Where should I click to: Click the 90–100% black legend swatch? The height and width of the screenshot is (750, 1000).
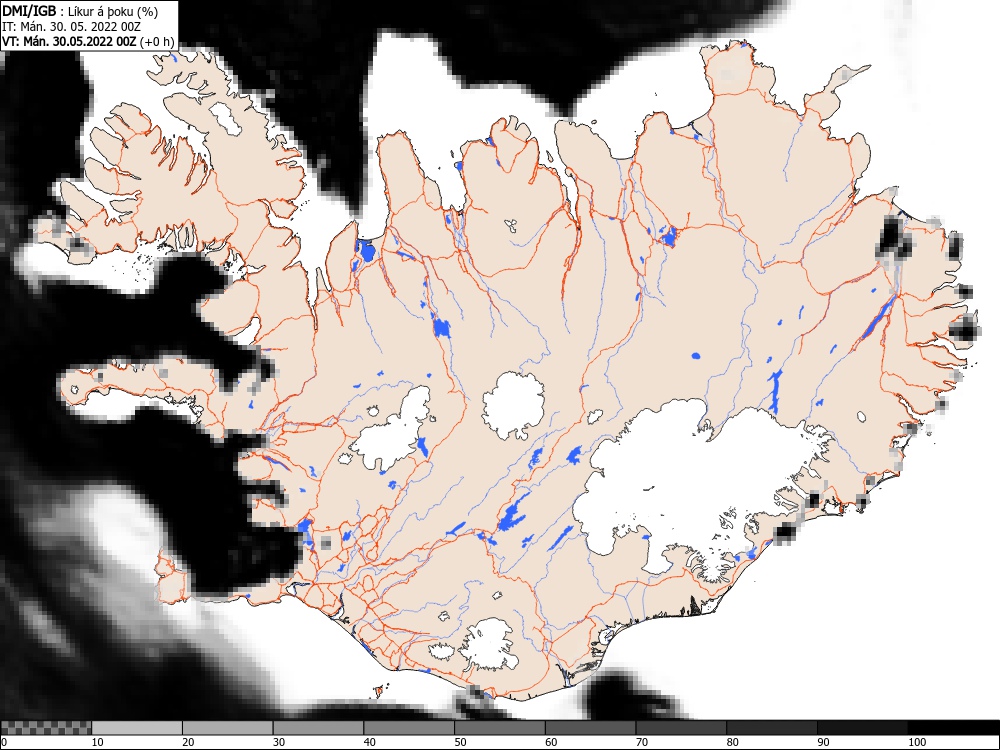862,728
